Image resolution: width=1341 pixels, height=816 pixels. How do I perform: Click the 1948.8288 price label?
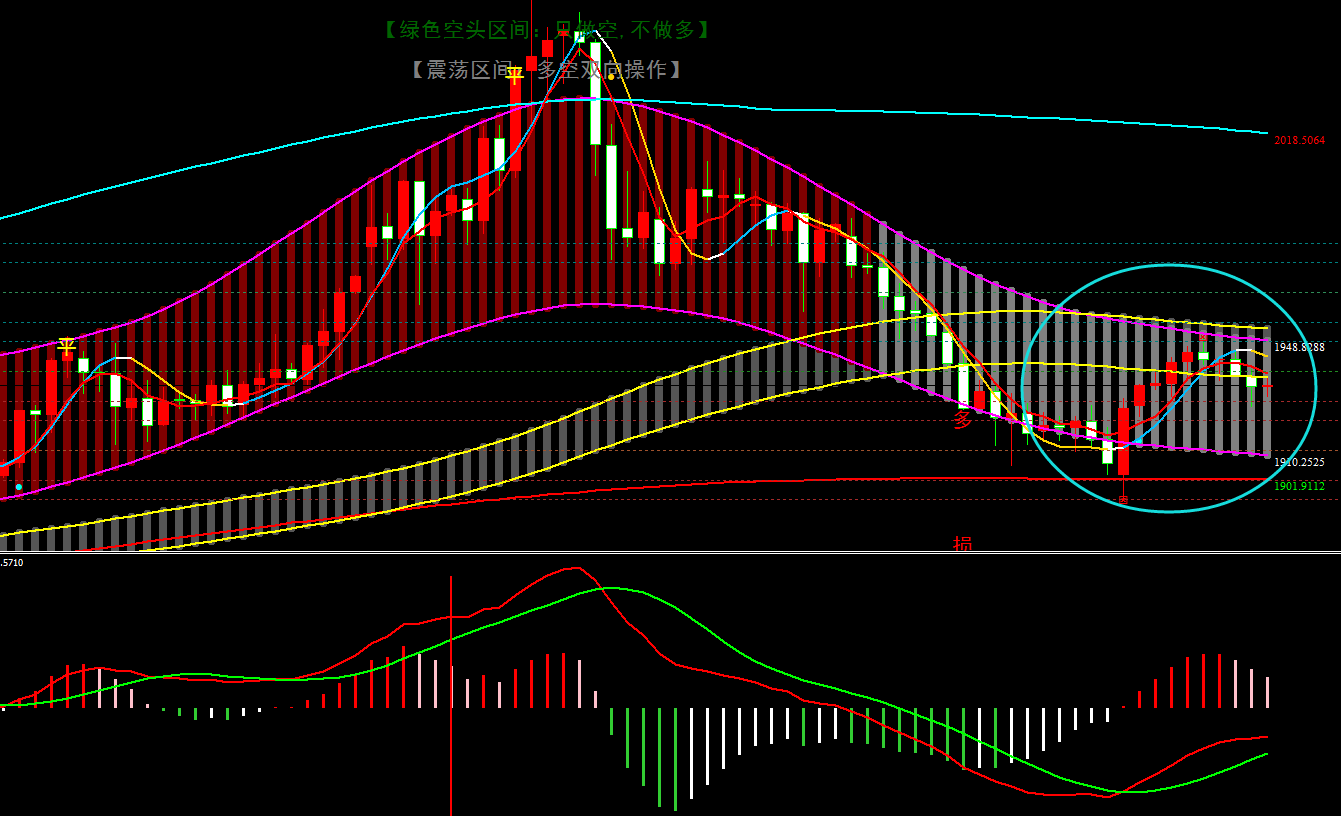[1299, 347]
